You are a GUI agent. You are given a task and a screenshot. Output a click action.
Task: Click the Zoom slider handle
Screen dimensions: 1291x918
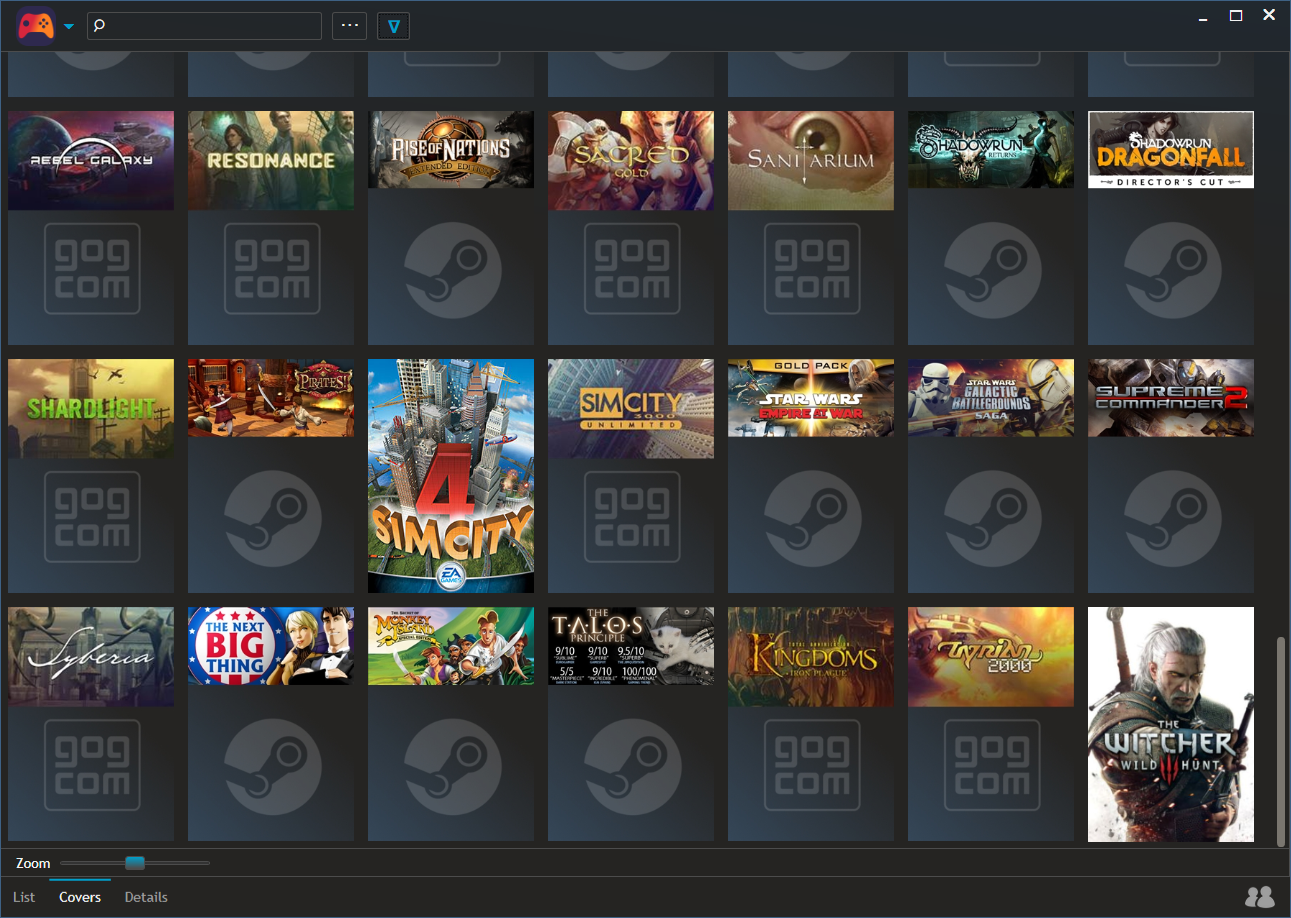coord(135,863)
